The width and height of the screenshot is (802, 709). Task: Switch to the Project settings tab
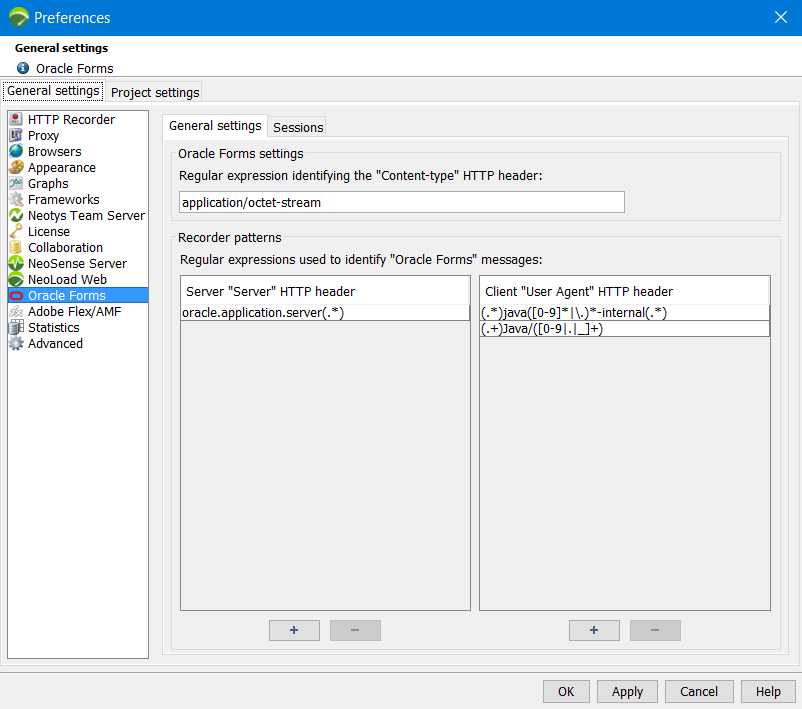tap(155, 92)
